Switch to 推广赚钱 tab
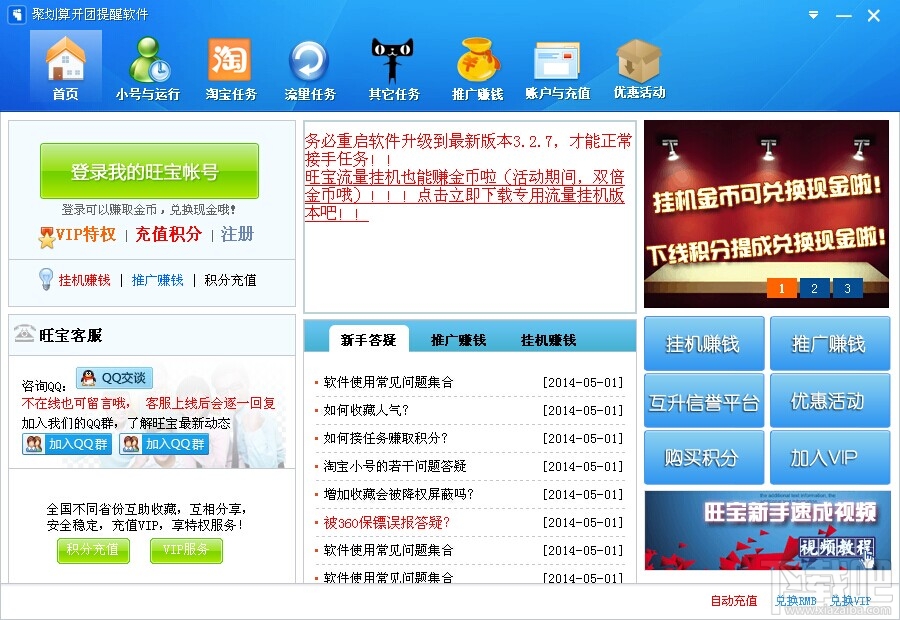Viewport: 900px width, 620px height. point(458,340)
